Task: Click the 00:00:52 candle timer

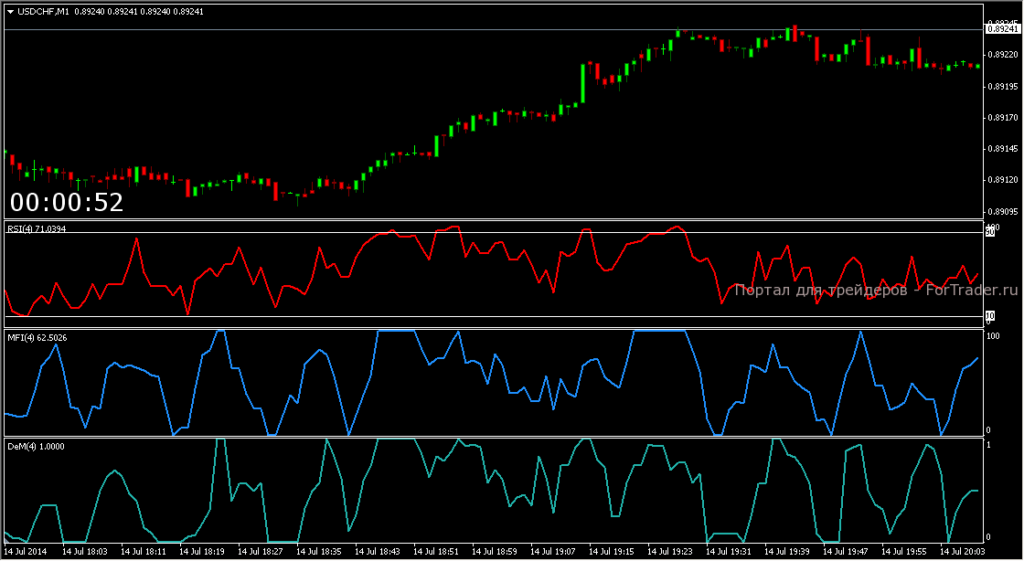Action: (67, 202)
